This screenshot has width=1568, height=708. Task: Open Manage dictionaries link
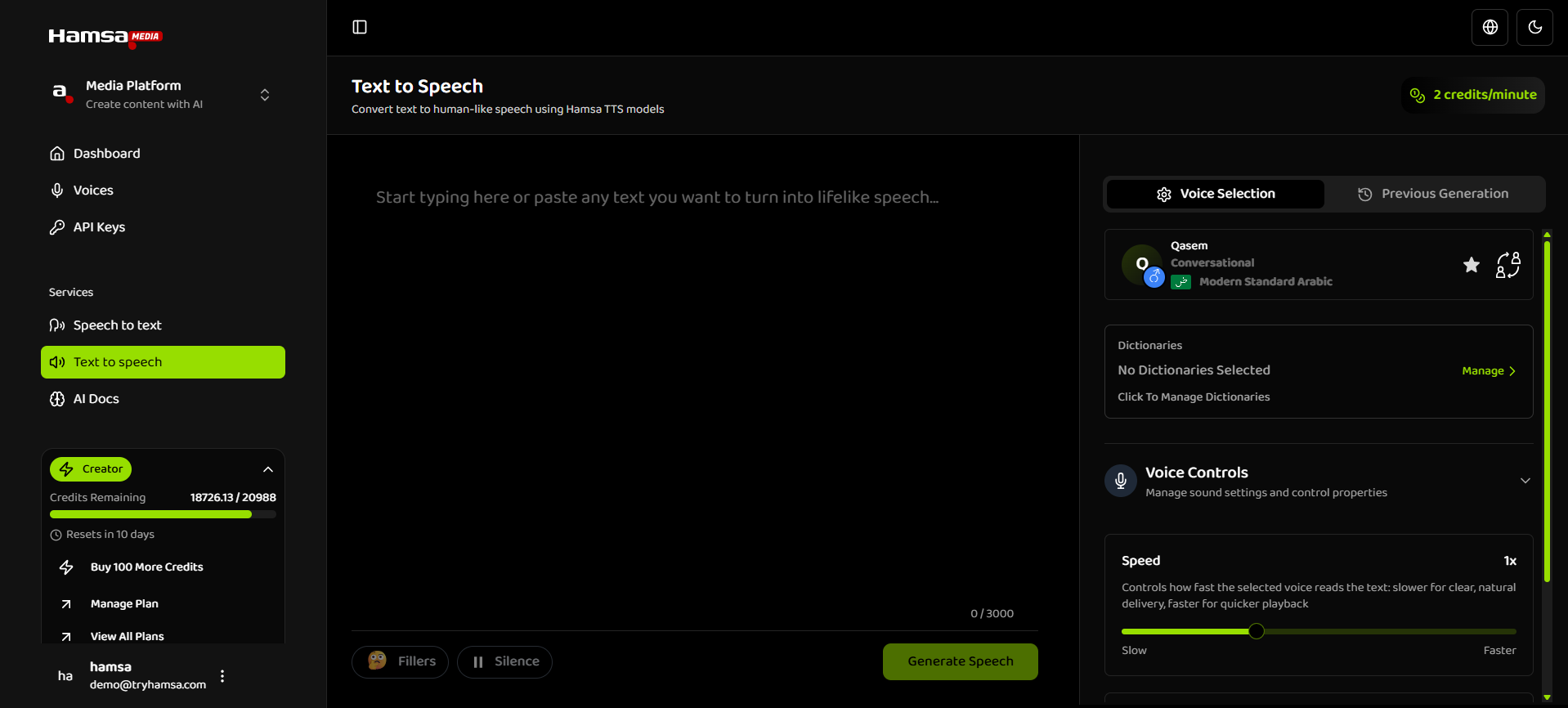[1489, 371]
